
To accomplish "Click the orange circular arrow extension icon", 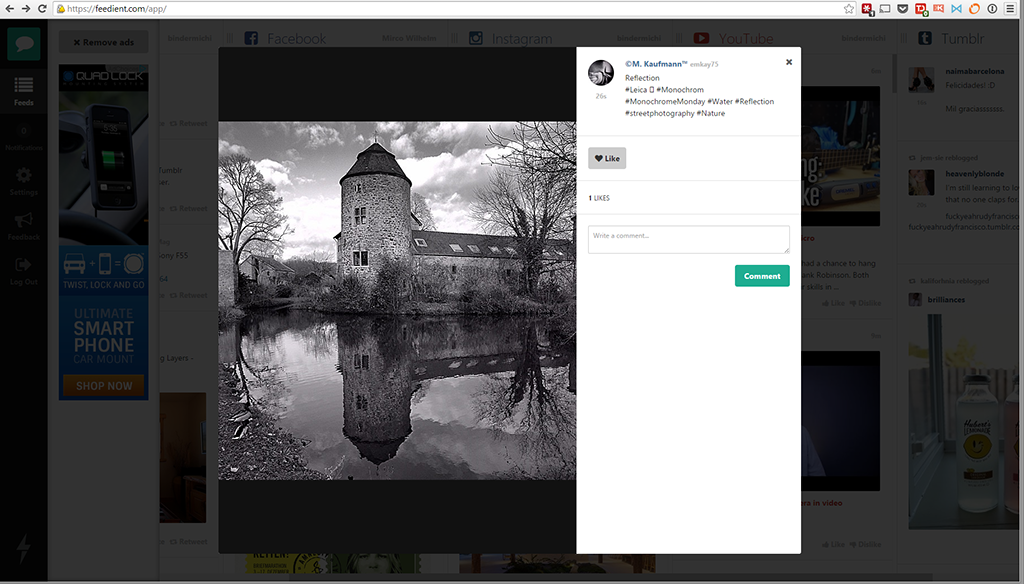I will click(x=974, y=8).
